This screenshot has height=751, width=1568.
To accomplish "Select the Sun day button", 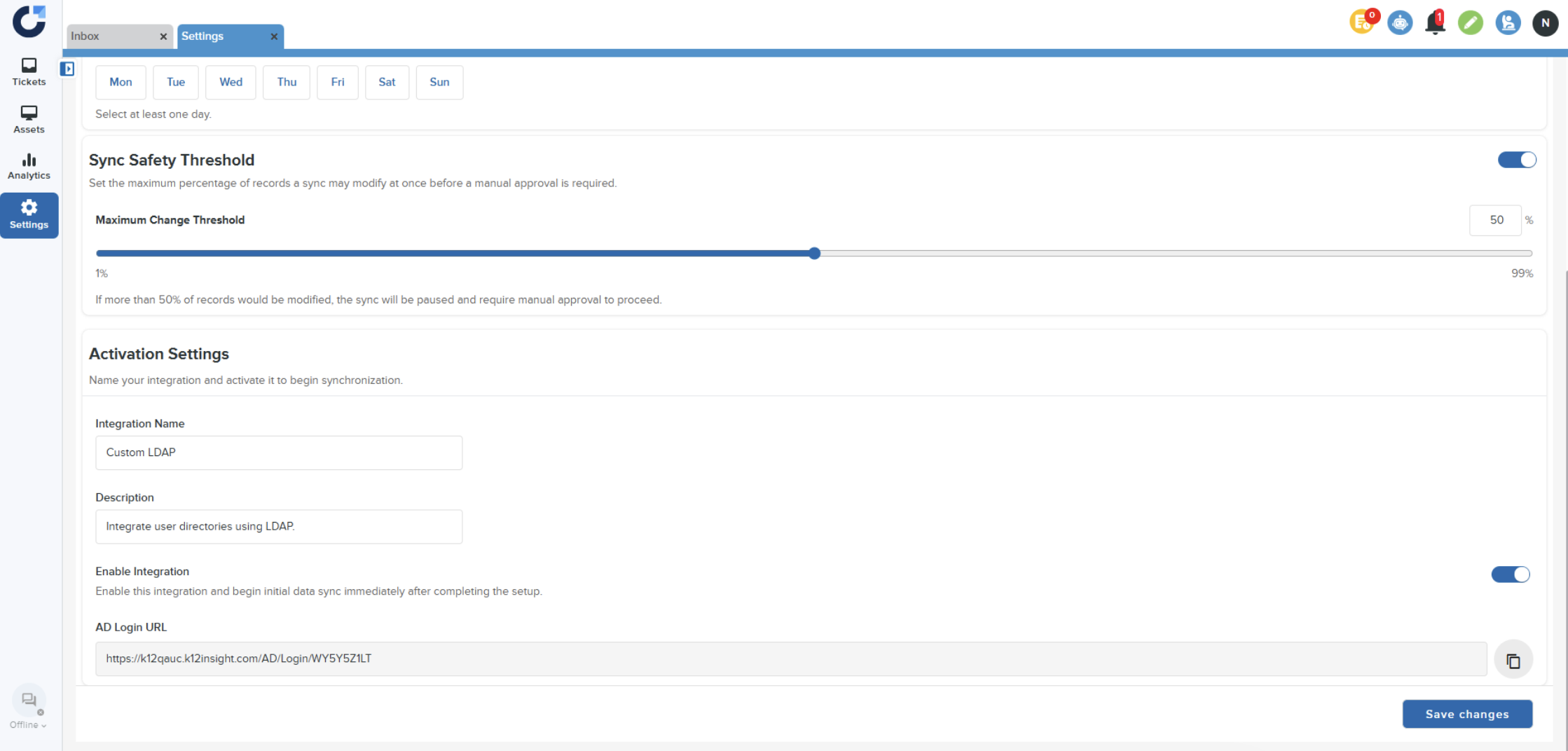I will pyautogui.click(x=439, y=82).
